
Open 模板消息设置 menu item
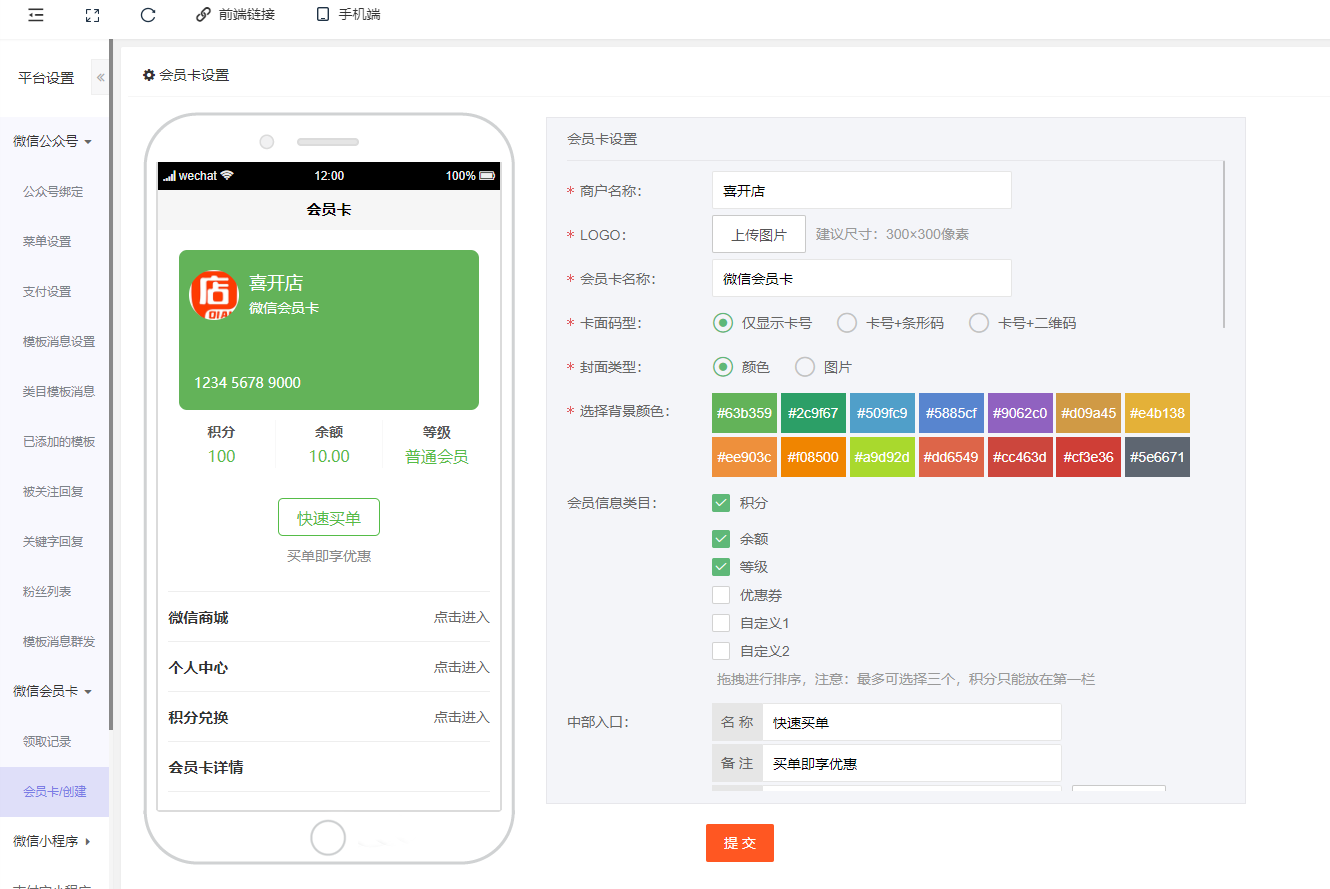(59, 341)
